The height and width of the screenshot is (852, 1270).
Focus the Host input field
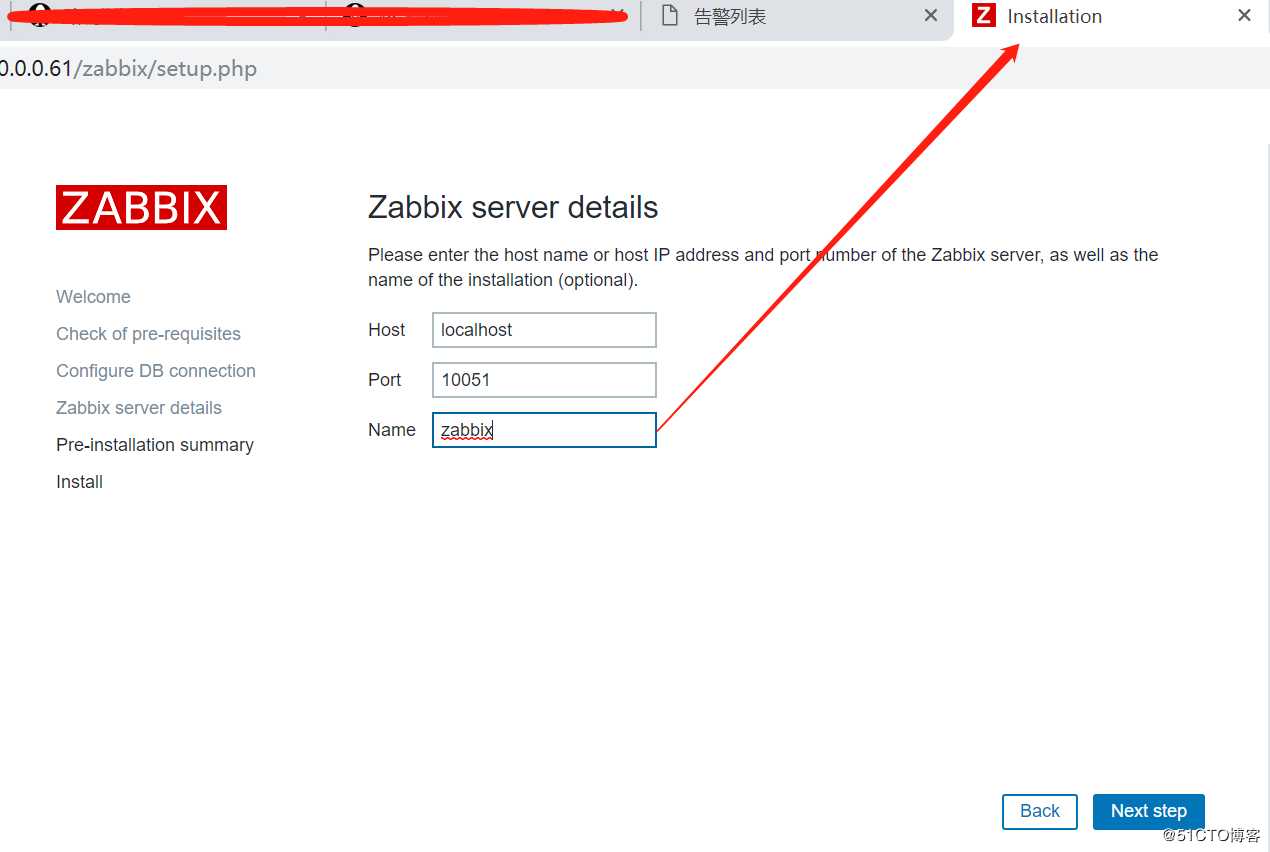click(x=544, y=330)
